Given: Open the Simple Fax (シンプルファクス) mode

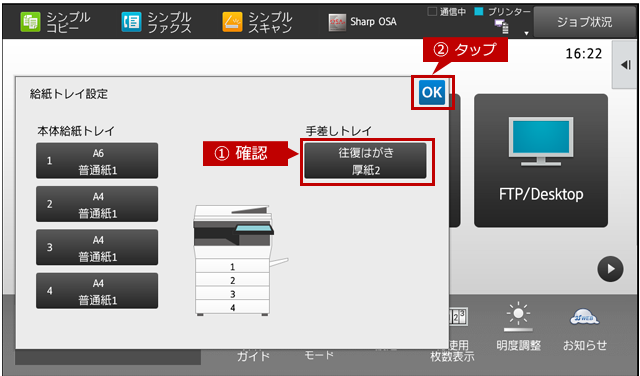Looking at the screenshot, I should (156, 22).
